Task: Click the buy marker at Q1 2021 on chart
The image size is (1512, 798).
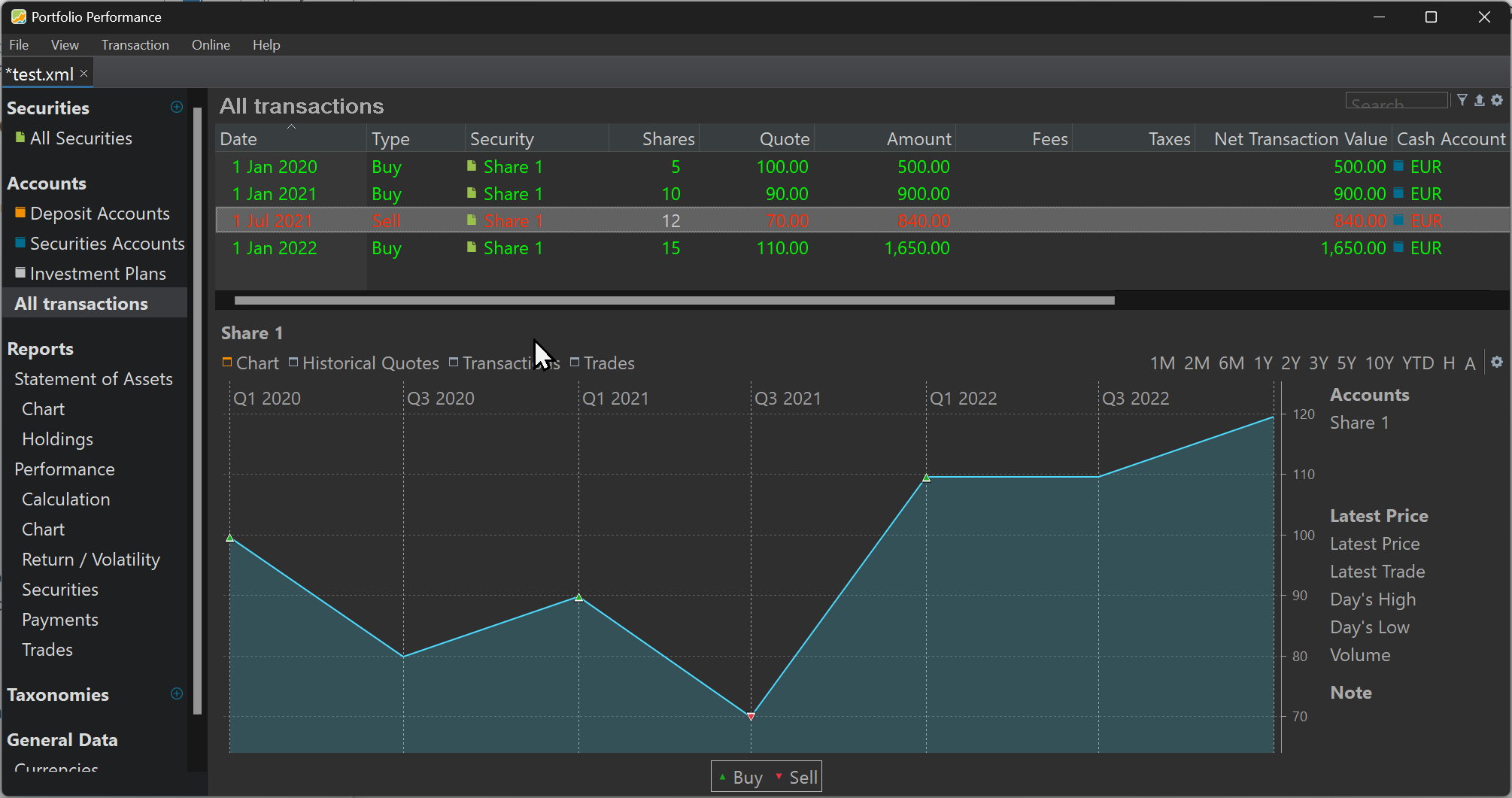Action: [578, 598]
